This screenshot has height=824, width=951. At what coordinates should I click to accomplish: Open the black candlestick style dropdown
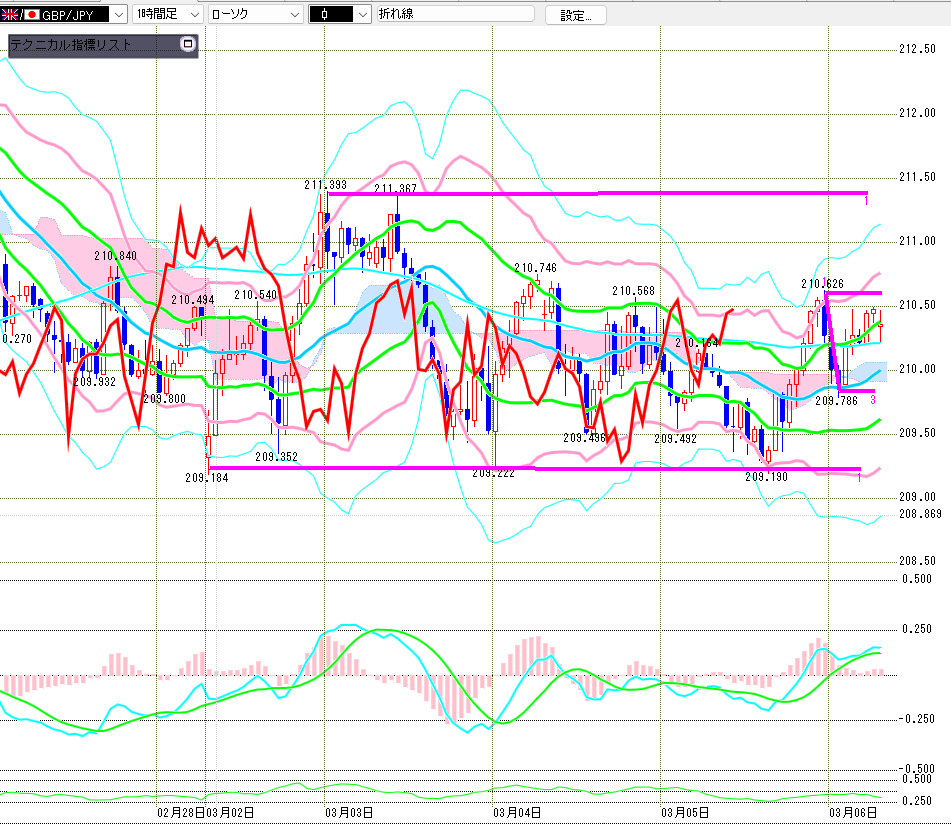coord(361,15)
